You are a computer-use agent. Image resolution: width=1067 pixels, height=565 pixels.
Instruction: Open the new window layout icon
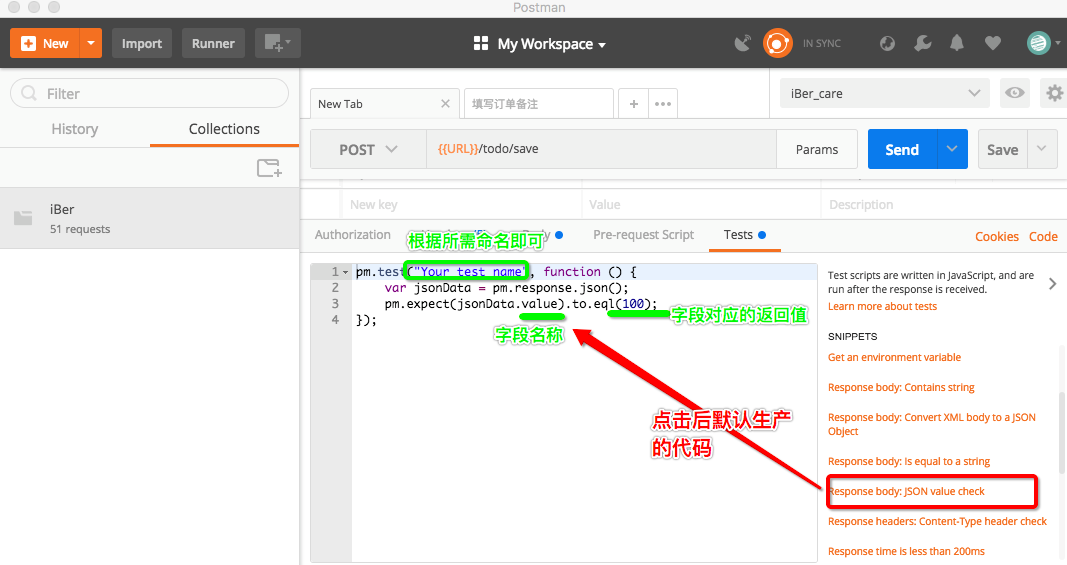coord(278,43)
